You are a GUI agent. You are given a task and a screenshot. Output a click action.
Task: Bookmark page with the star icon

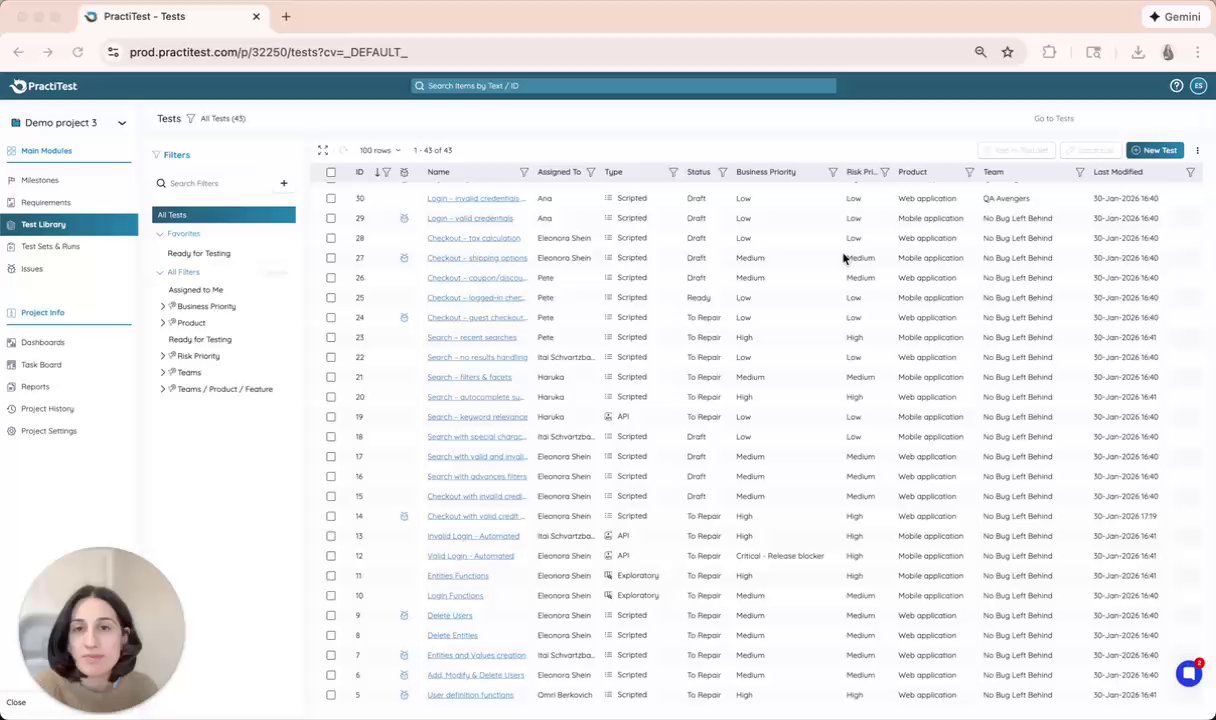point(1007,52)
